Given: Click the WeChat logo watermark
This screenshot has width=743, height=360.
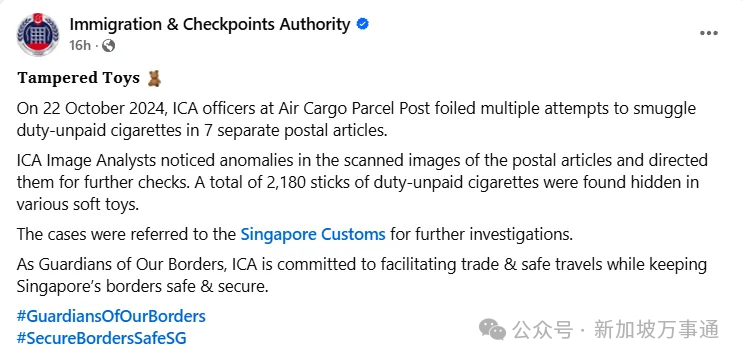Looking at the screenshot, I should 492,329.
